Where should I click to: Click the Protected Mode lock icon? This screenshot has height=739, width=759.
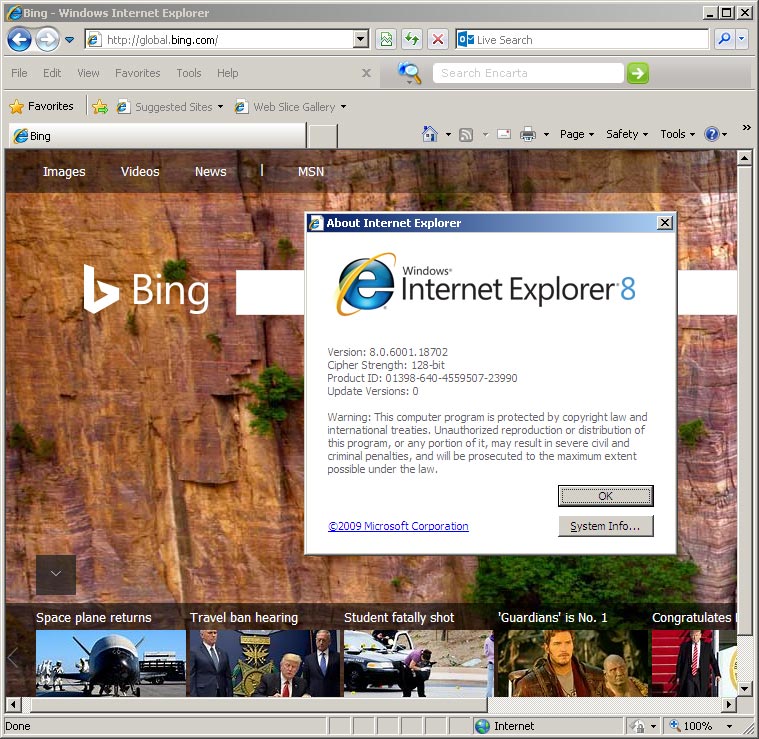[x=638, y=726]
